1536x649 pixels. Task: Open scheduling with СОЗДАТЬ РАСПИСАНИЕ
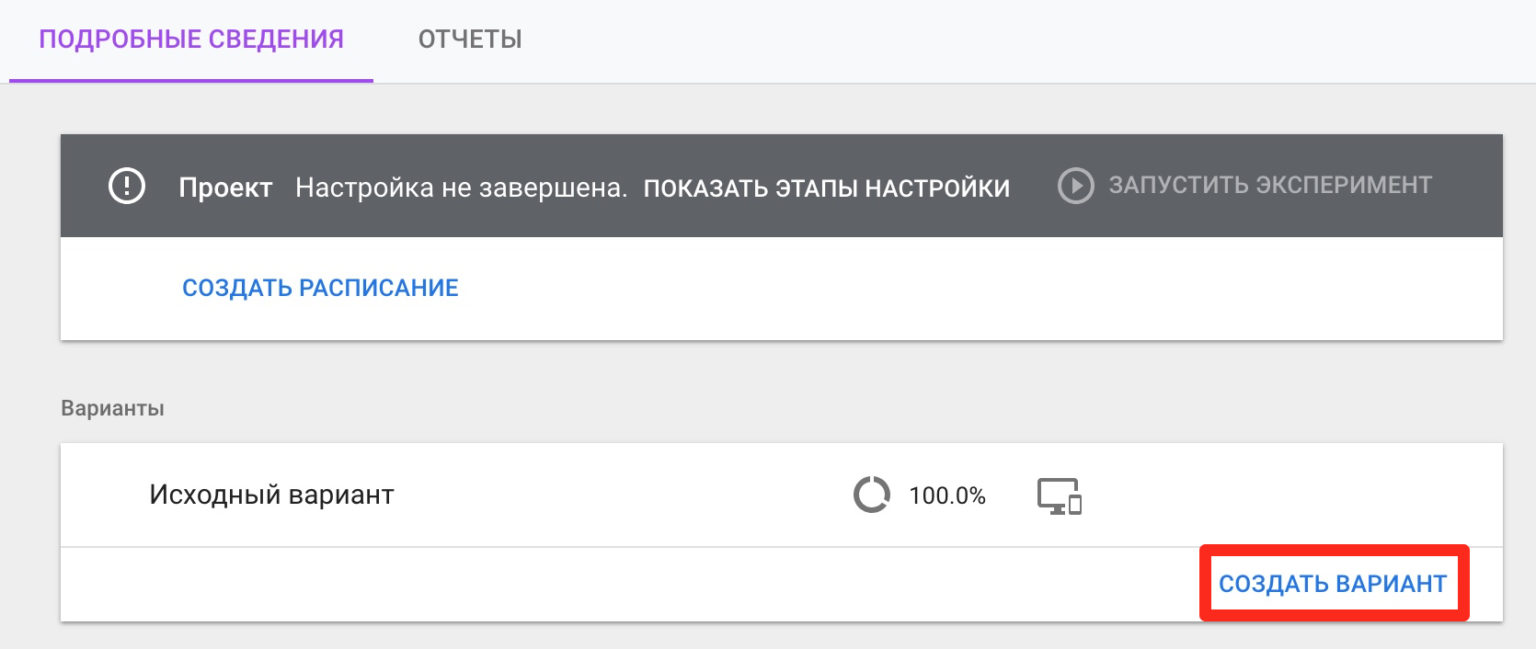(320, 287)
